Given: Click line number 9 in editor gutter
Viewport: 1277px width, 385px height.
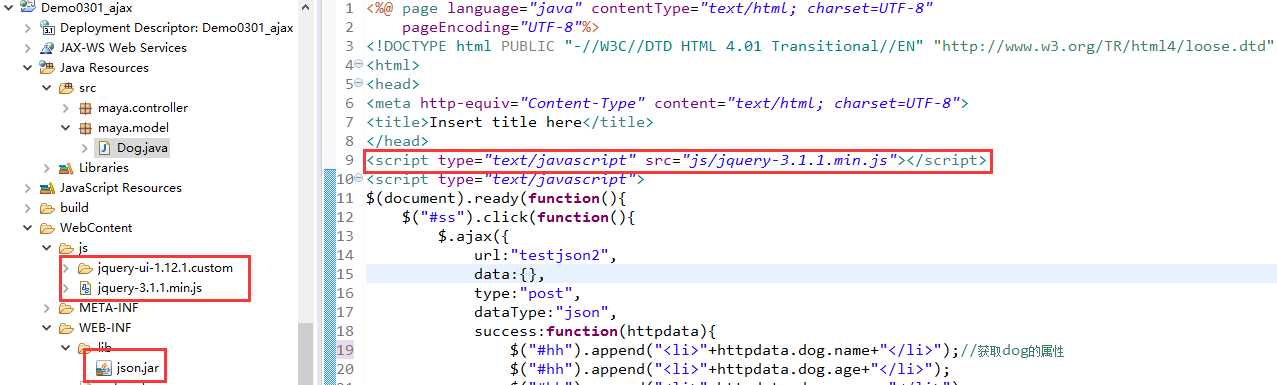Looking at the screenshot, I should click(349, 160).
